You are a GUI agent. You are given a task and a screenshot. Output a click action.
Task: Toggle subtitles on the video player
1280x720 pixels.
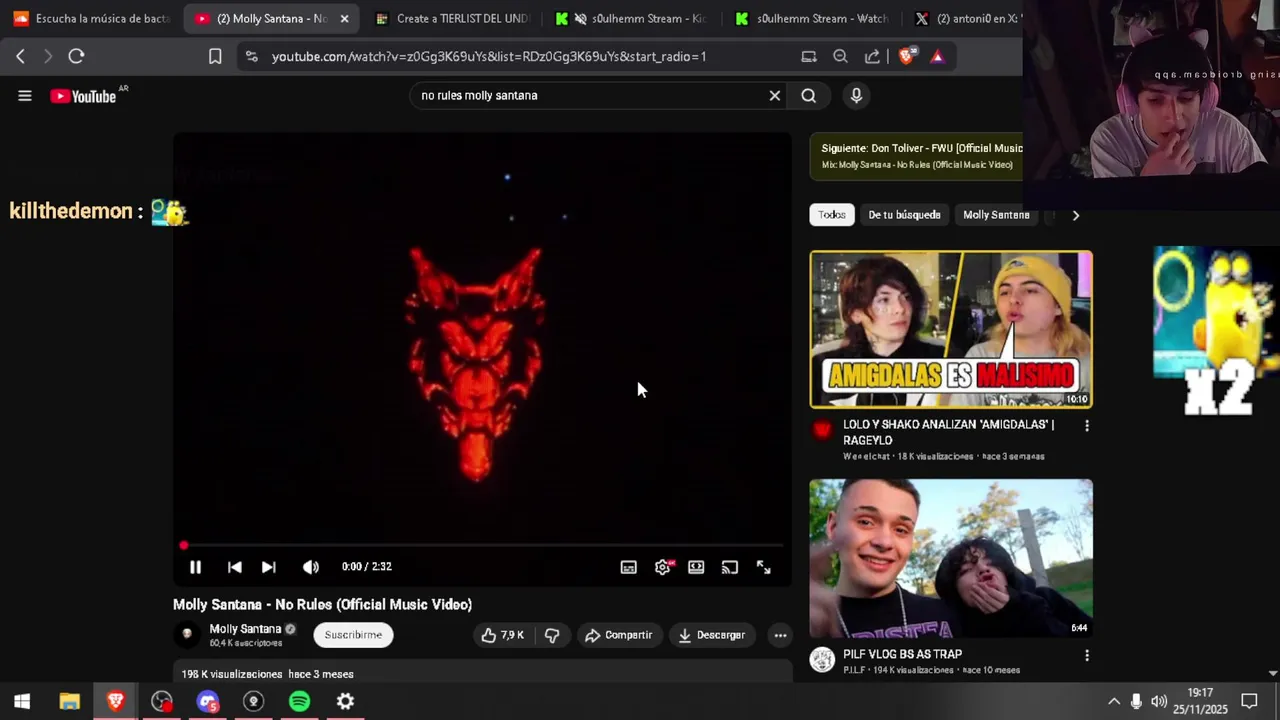click(x=628, y=567)
